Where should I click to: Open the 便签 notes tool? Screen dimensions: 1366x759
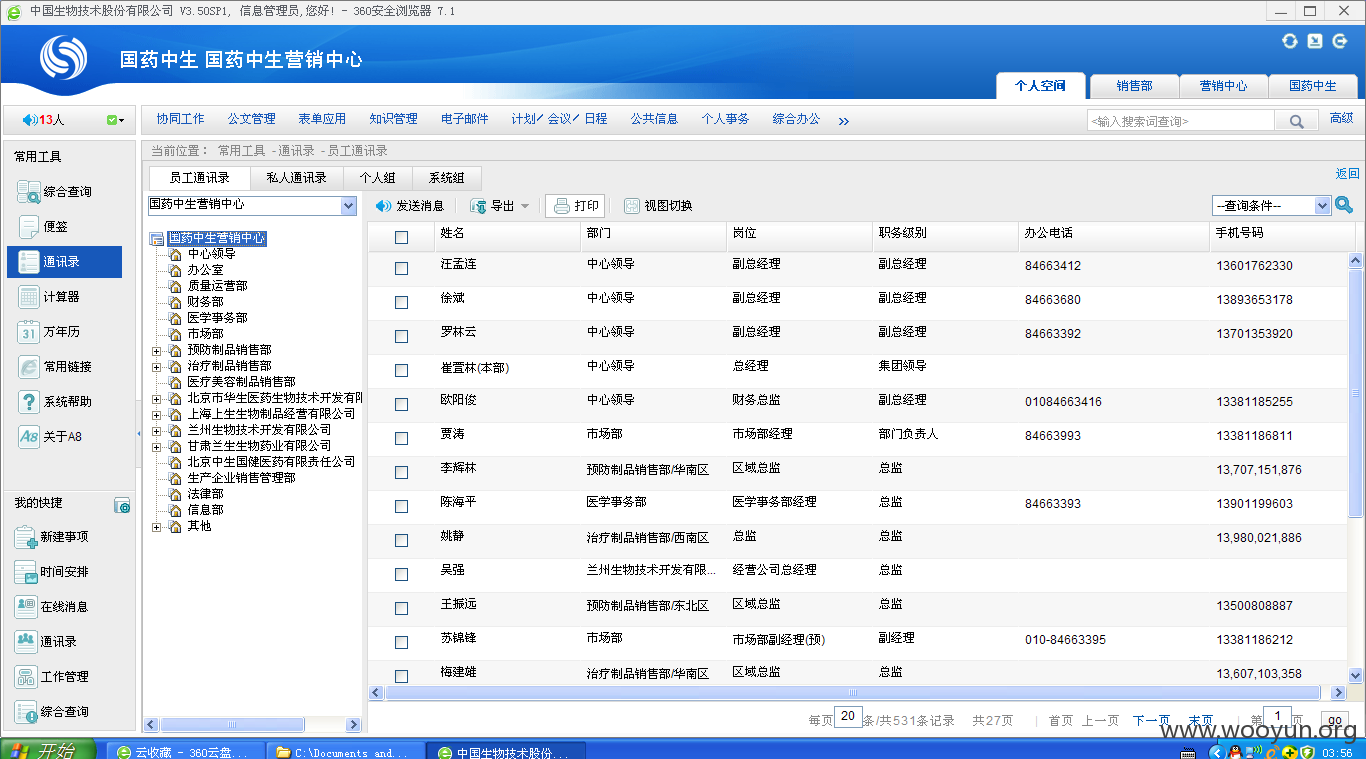pyautogui.click(x=44, y=227)
